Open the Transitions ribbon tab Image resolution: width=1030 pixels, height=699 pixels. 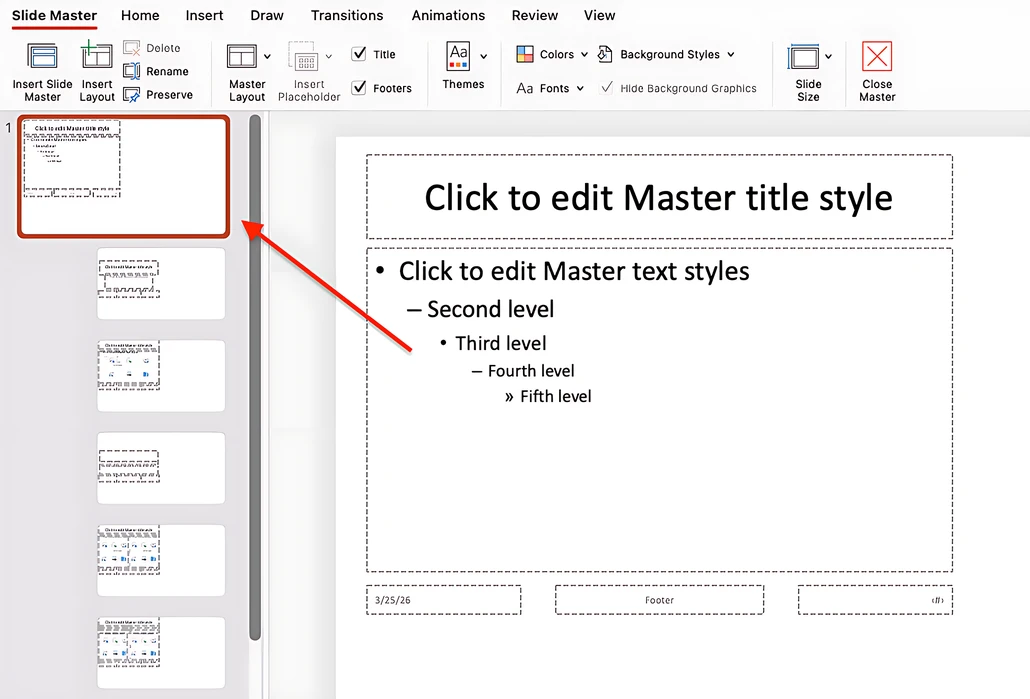coord(347,15)
